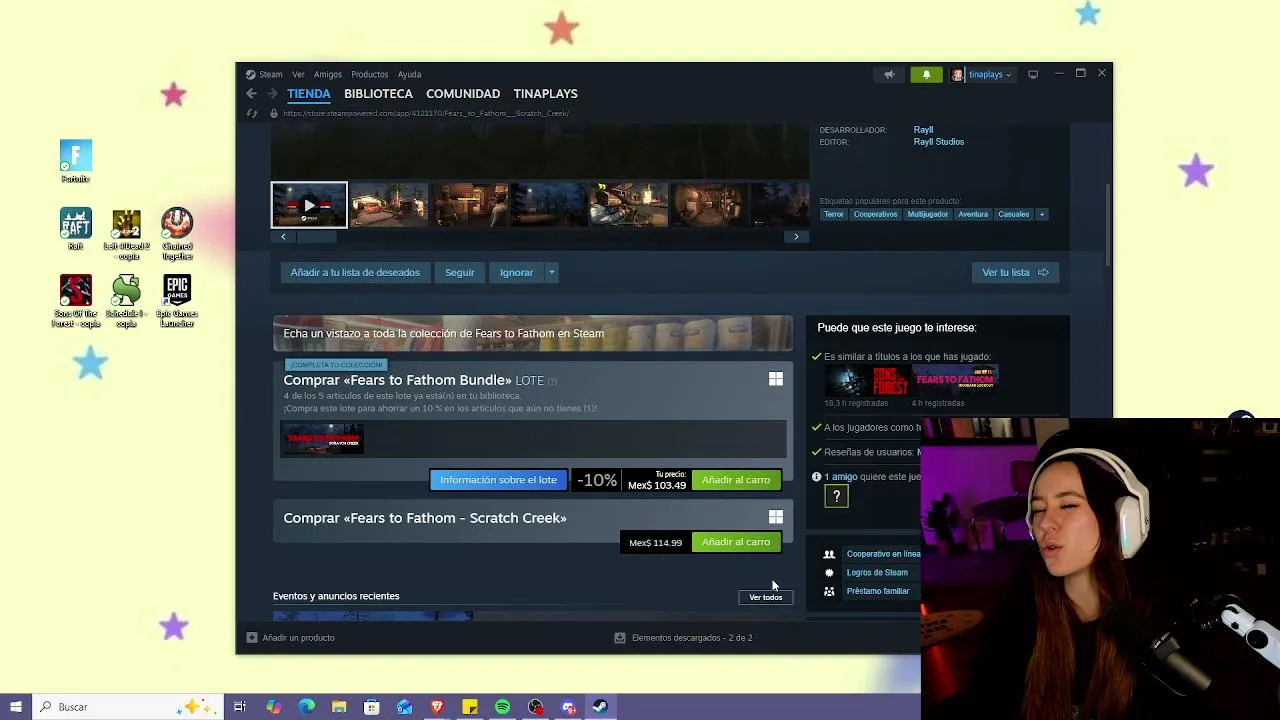The width and height of the screenshot is (1280, 720).
Task: Open Spotify from the taskbar
Action: tap(503, 707)
